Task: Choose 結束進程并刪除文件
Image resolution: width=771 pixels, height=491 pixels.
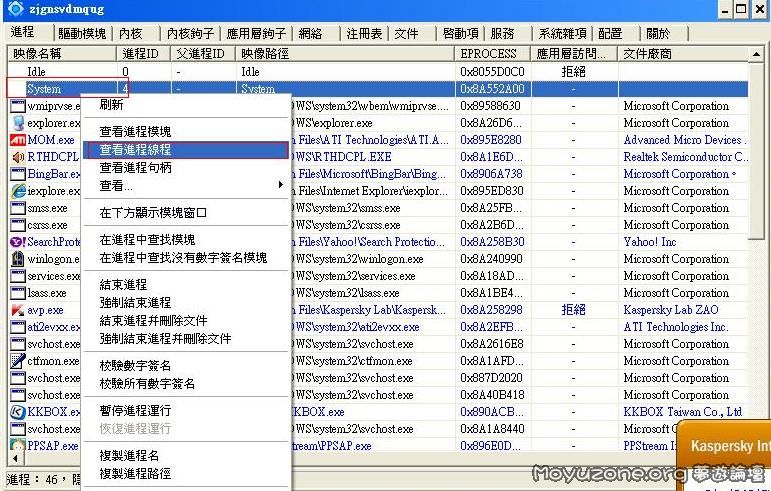Action: point(186,320)
